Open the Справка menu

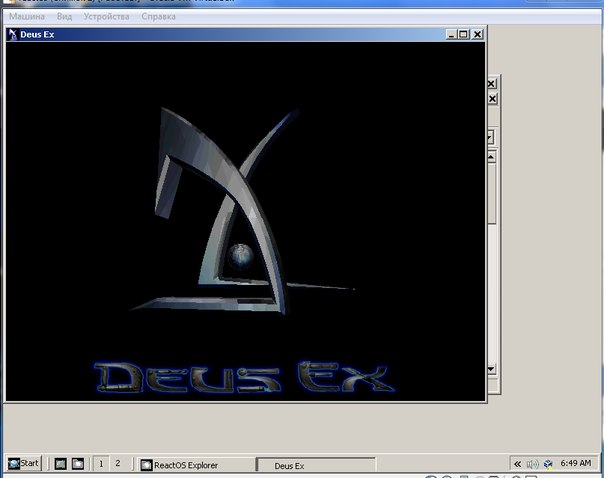[158, 17]
